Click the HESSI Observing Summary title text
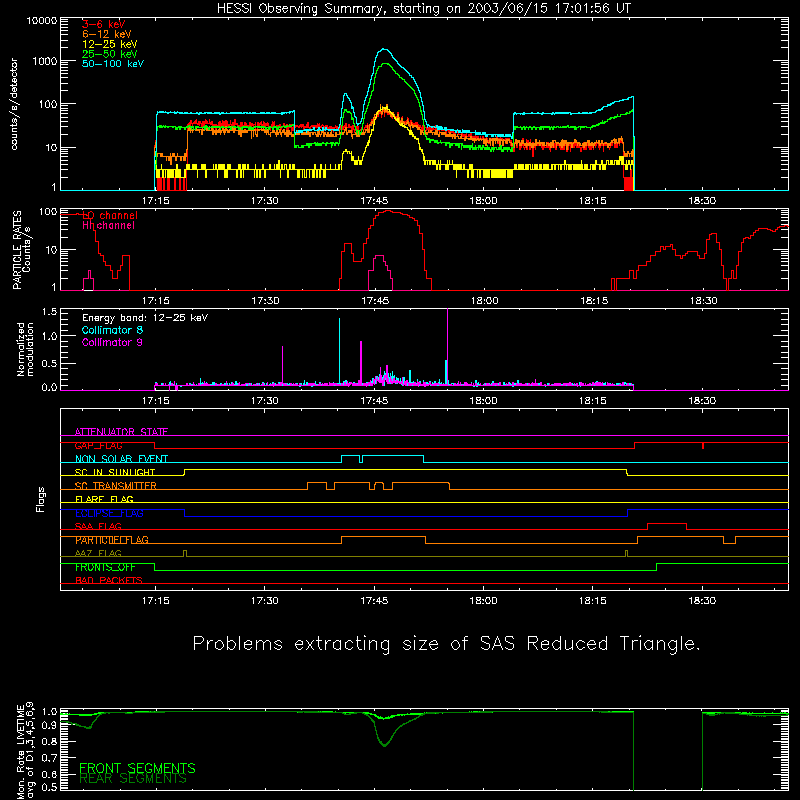This screenshot has width=800, height=800. [x=423, y=8]
